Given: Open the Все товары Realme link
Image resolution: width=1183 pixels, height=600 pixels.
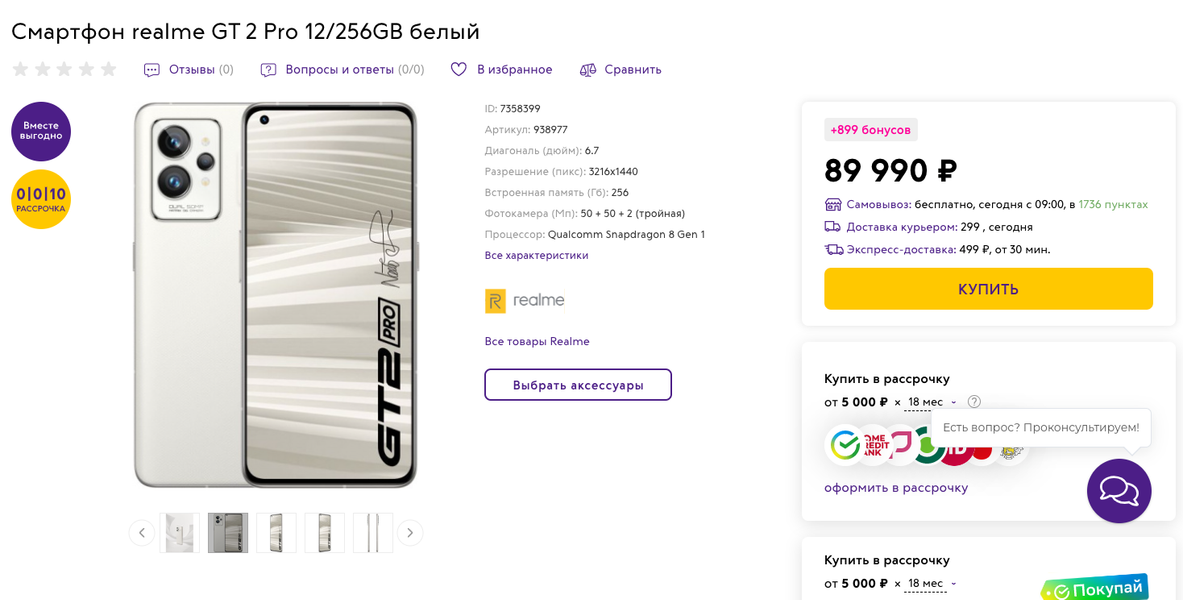Looking at the screenshot, I should tap(537, 341).
